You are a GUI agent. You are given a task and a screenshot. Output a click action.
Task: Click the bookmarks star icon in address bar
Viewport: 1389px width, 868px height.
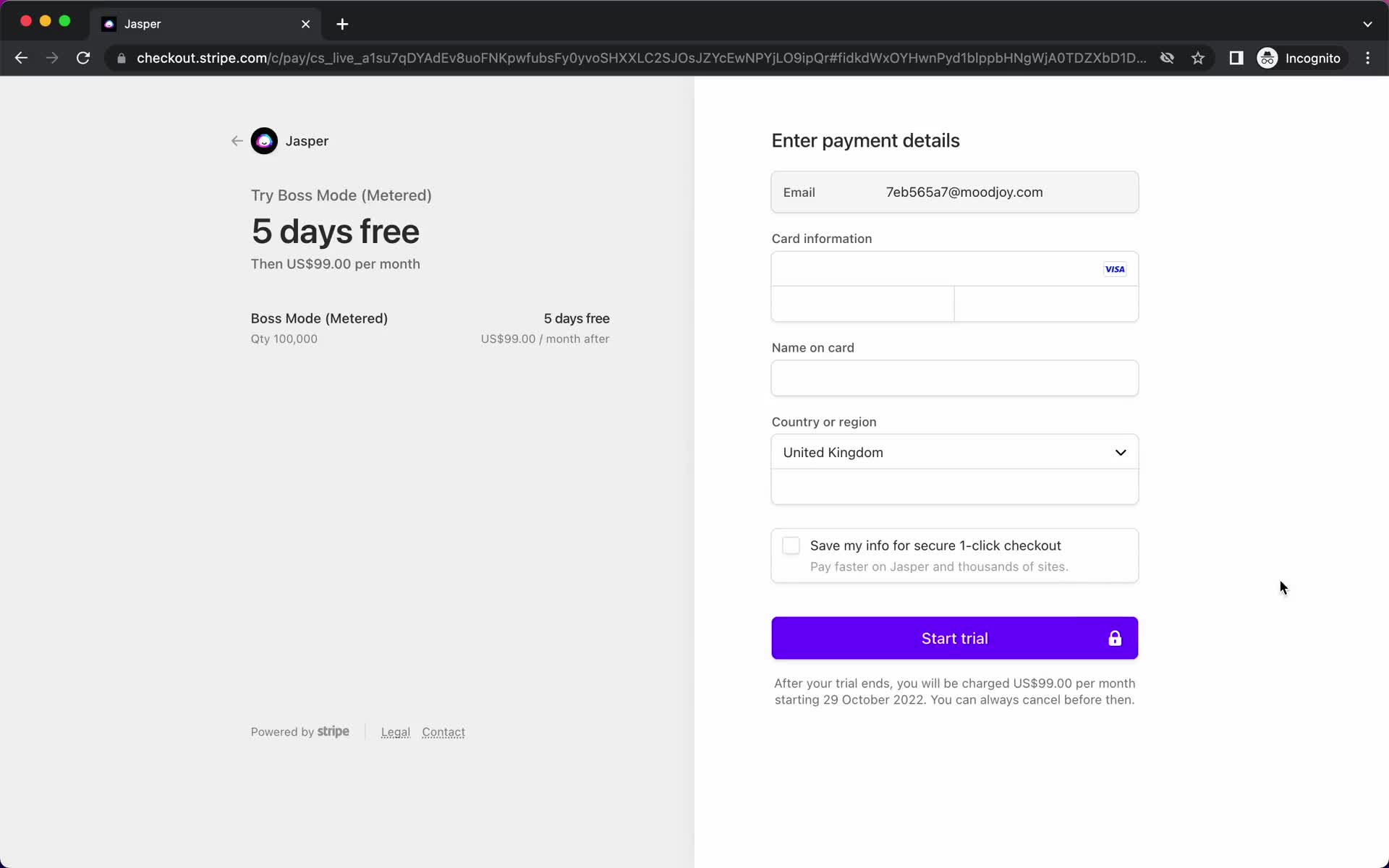coord(1199,58)
